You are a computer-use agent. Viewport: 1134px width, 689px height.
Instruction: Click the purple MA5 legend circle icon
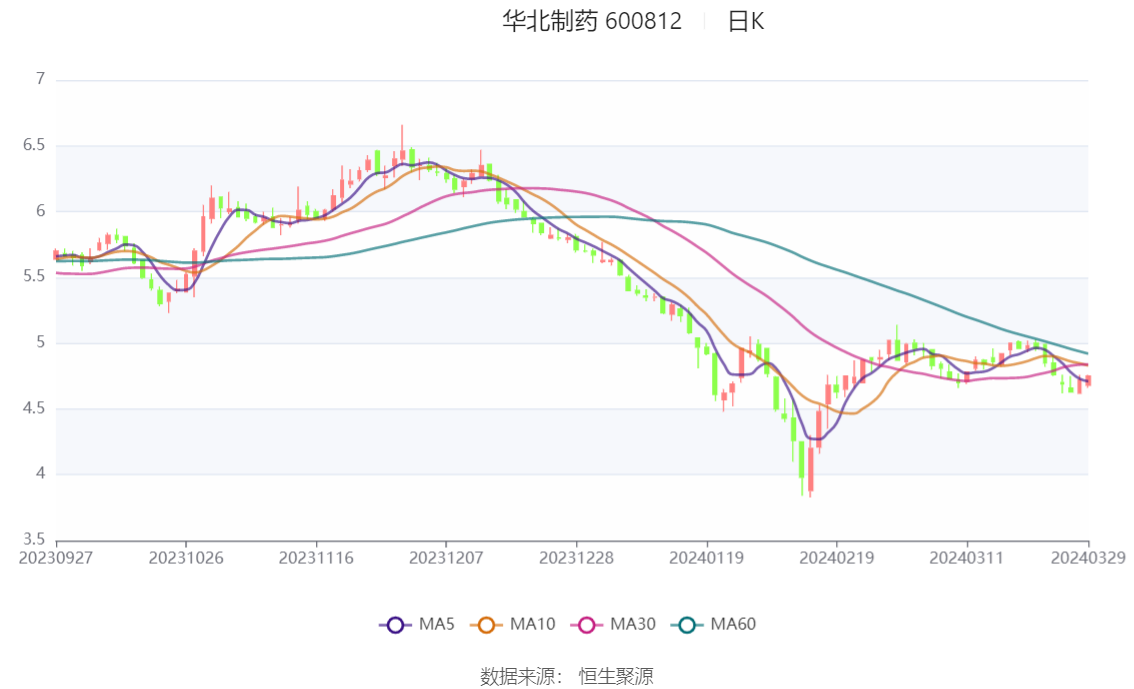click(x=395, y=625)
